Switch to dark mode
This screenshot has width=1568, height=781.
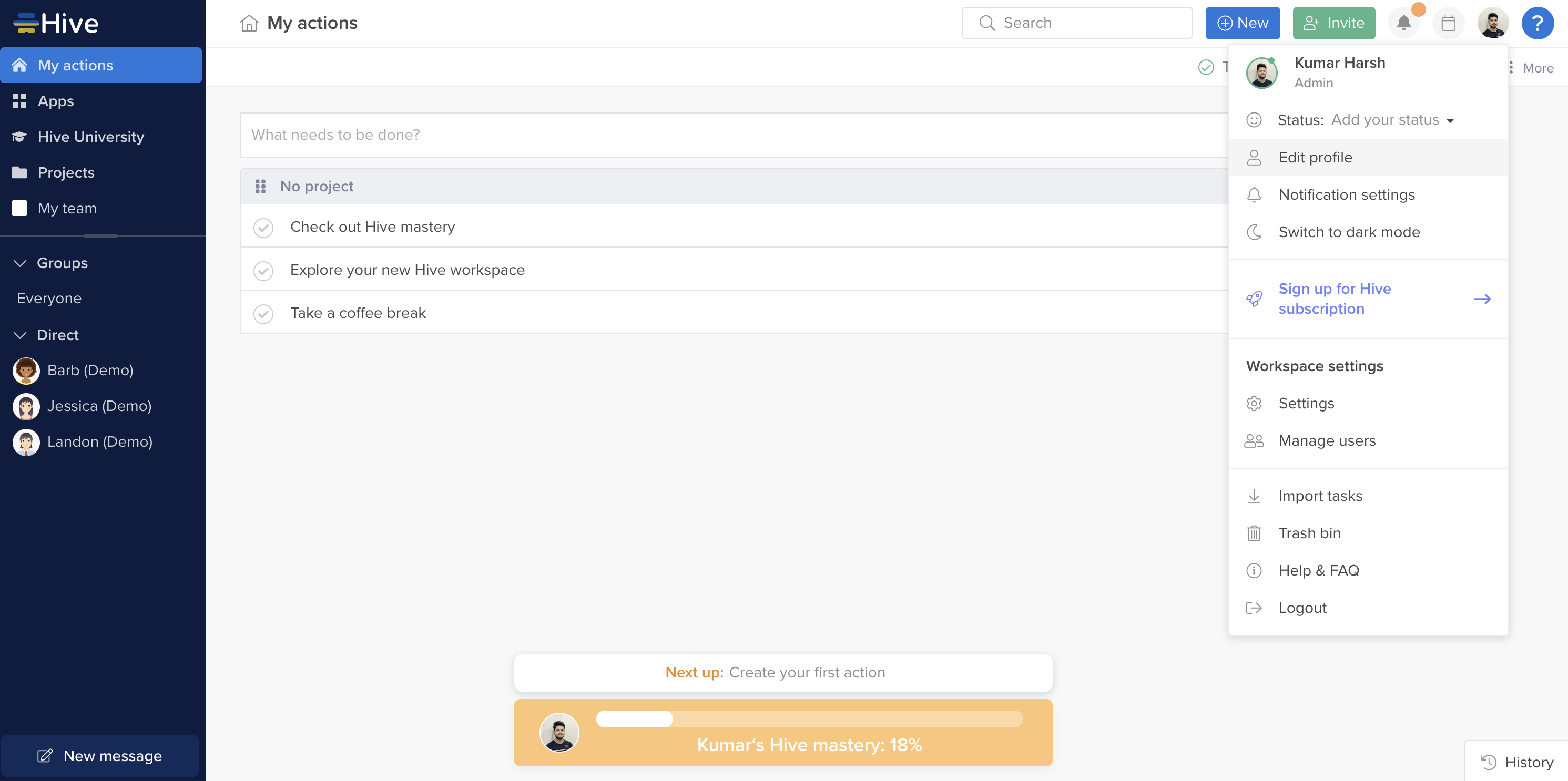point(1368,232)
